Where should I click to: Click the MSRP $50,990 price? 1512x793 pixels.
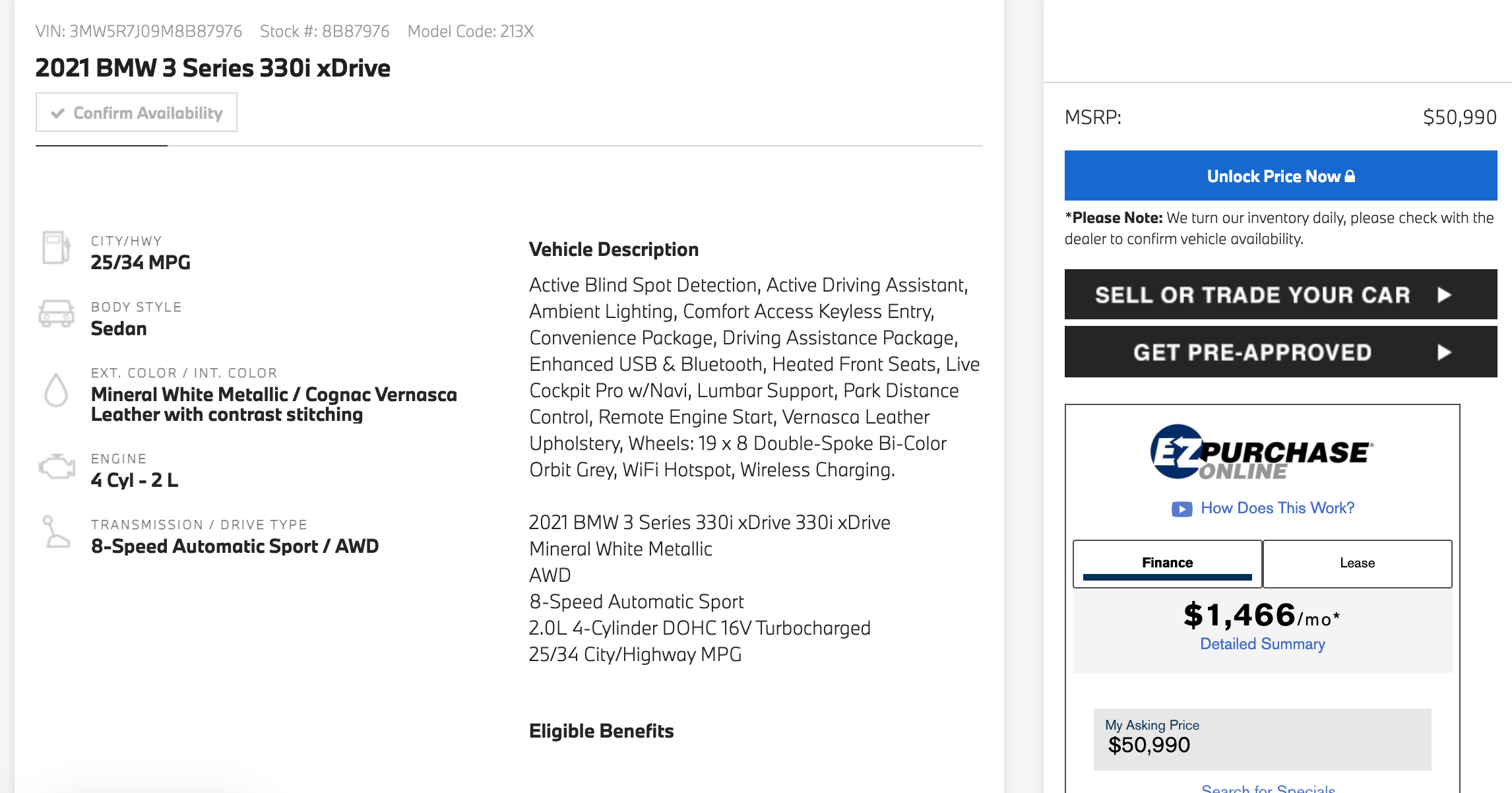click(x=1459, y=117)
